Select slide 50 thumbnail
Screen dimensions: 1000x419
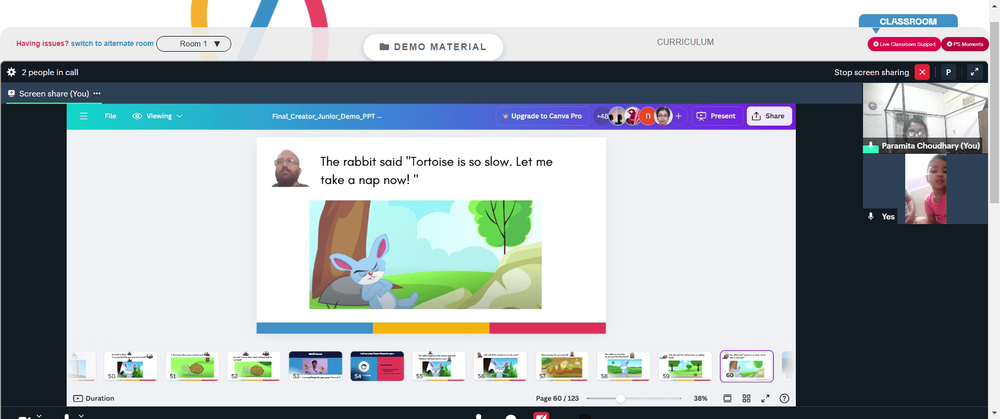(x=131, y=366)
